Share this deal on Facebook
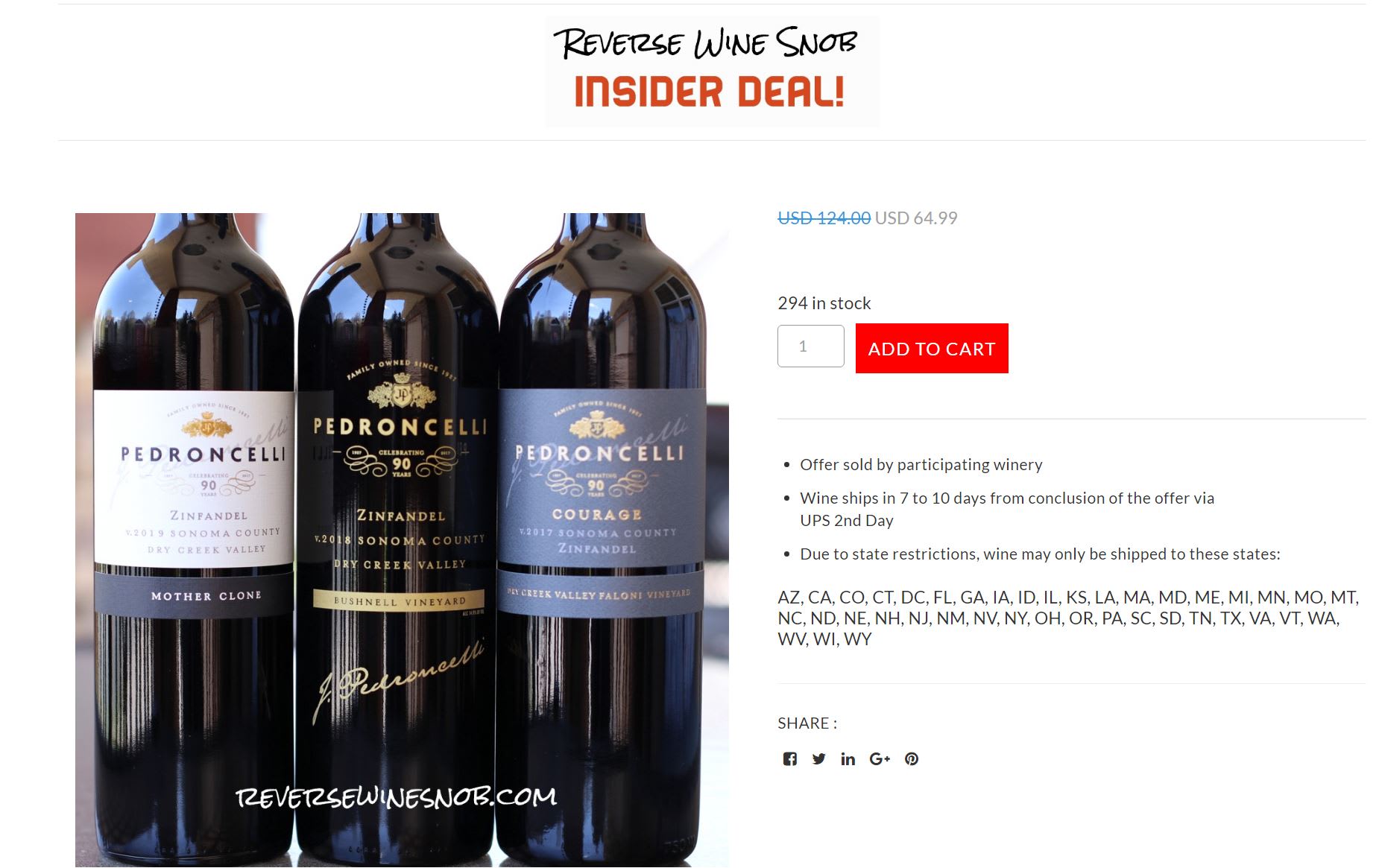This screenshot has width=1379, height=868. (790, 759)
